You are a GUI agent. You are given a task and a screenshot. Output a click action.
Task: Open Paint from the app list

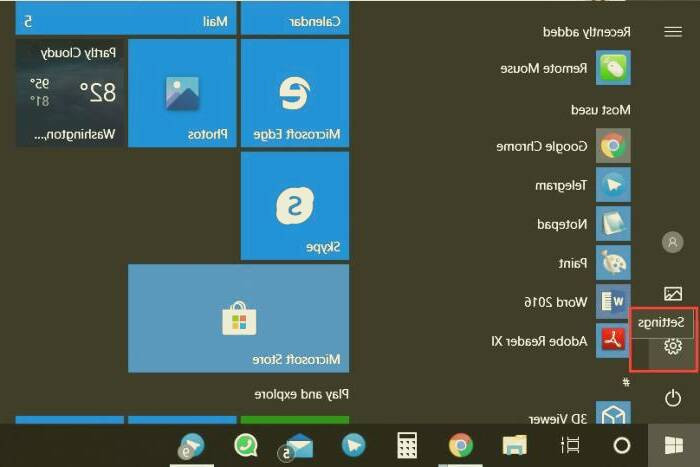pyautogui.click(x=612, y=263)
